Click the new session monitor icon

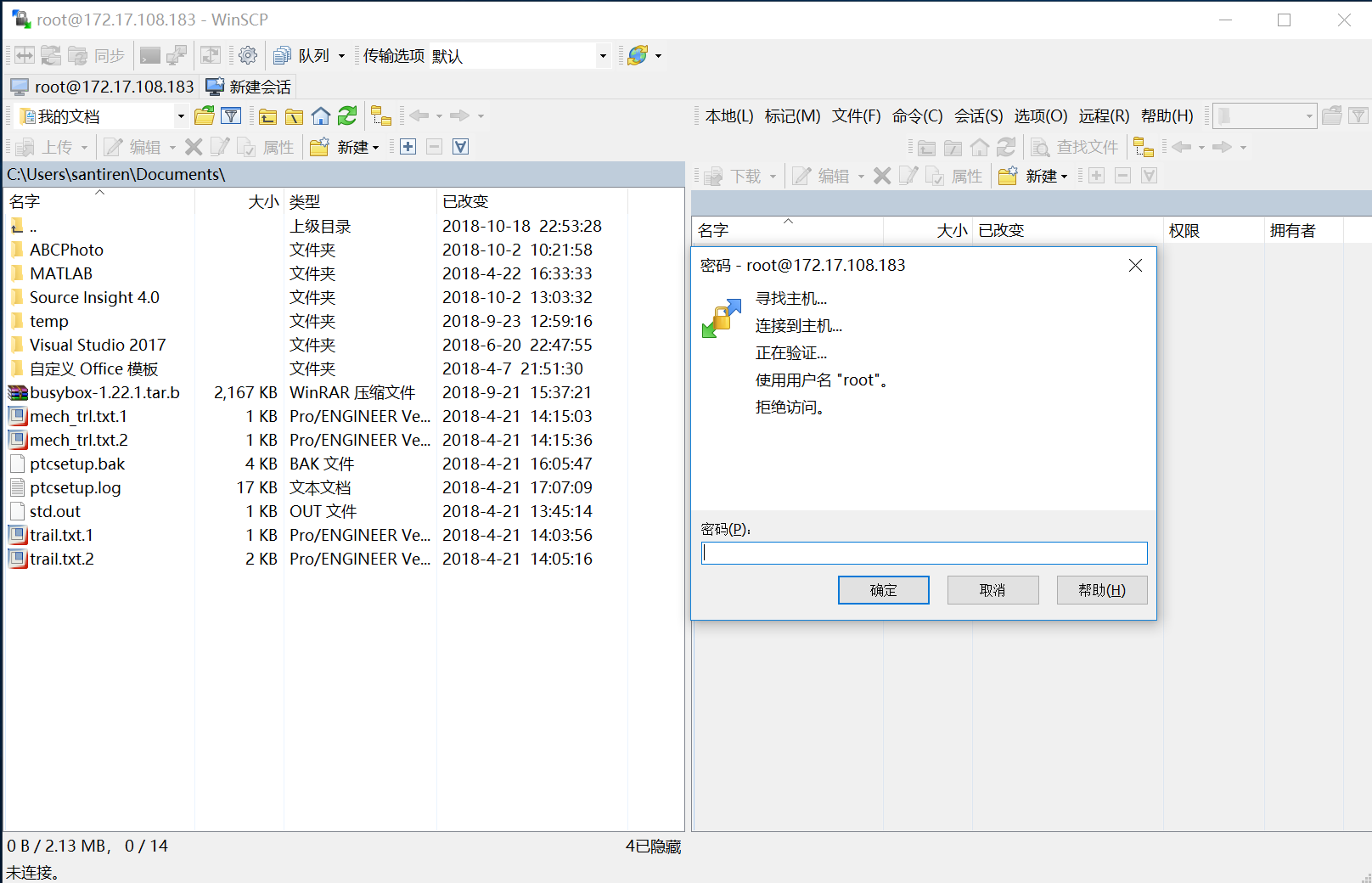[x=215, y=87]
